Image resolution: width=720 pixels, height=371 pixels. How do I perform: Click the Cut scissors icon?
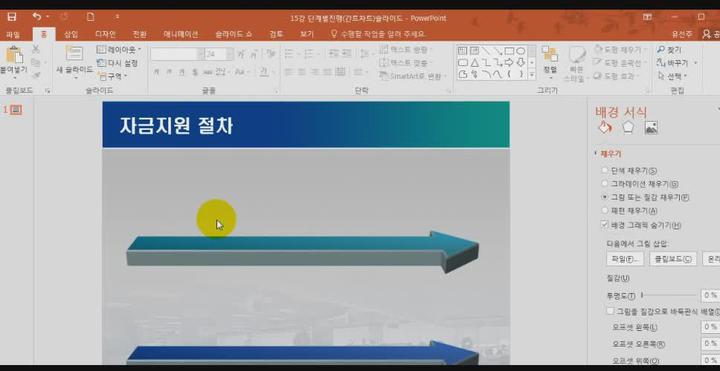[36, 49]
